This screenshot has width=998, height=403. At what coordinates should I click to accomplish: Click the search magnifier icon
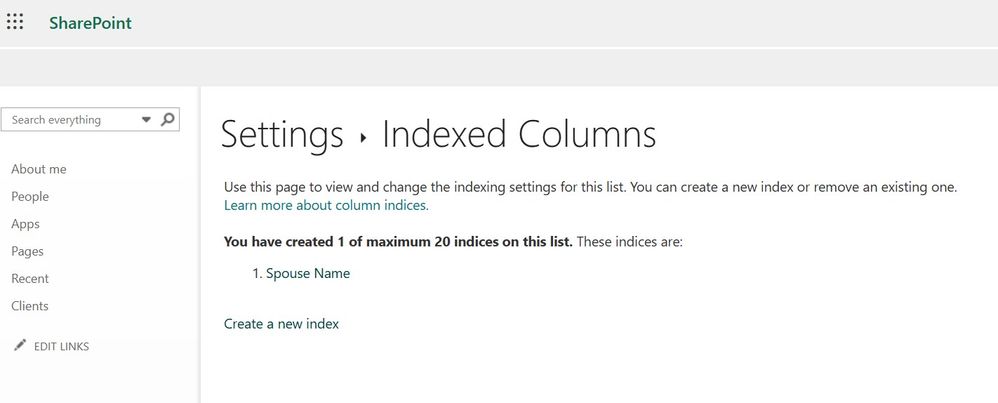pos(168,119)
